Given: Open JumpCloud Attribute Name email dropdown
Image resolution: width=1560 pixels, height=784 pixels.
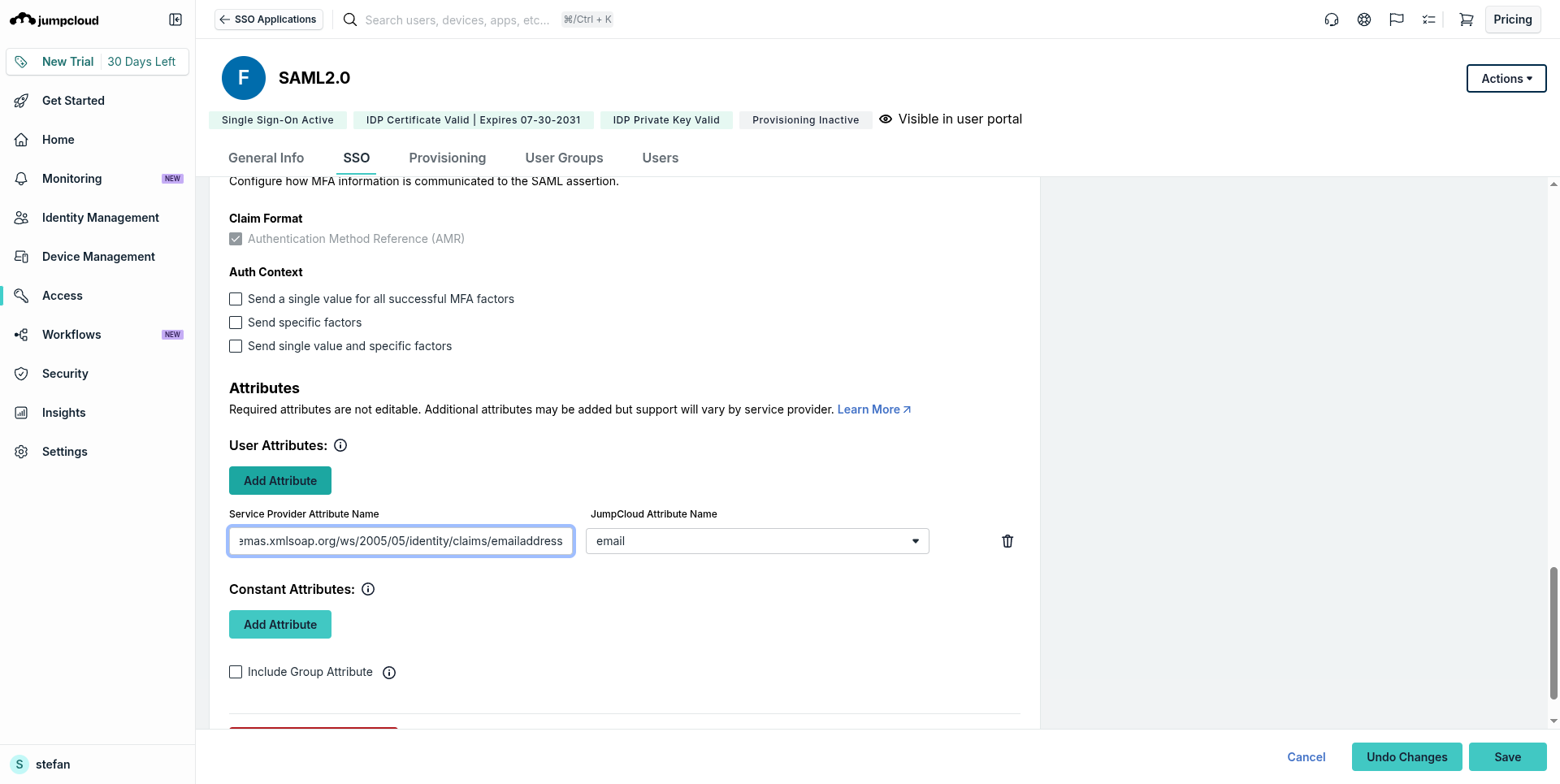Looking at the screenshot, I should pyautogui.click(x=757, y=541).
